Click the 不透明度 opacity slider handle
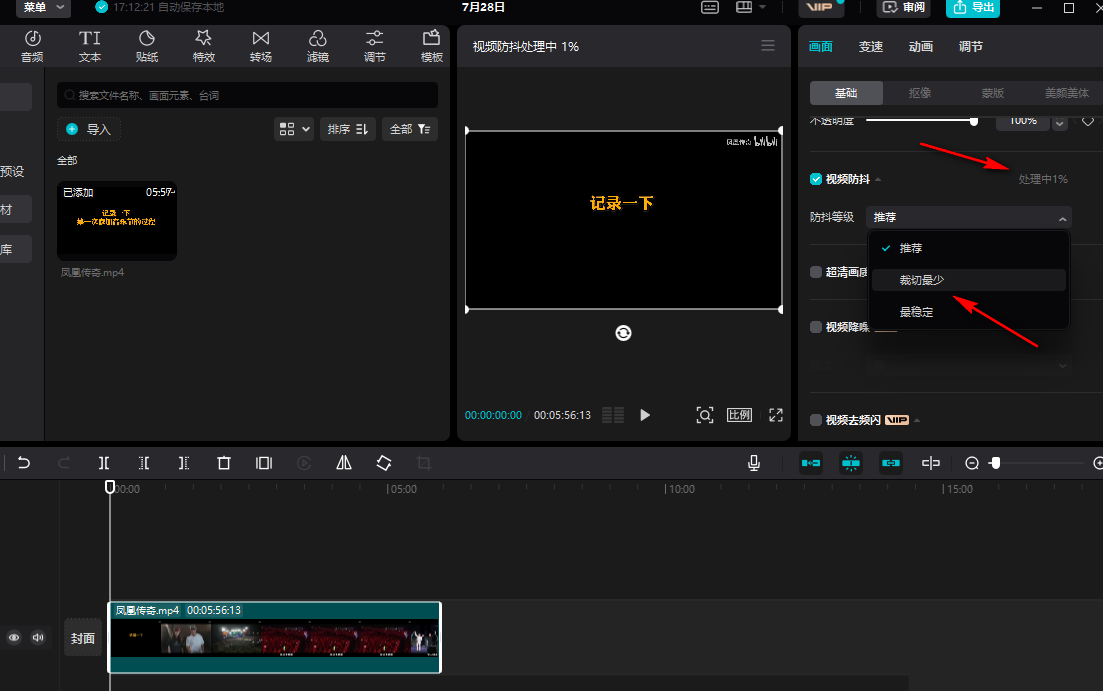The width and height of the screenshot is (1103, 691). [x=973, y=121]
